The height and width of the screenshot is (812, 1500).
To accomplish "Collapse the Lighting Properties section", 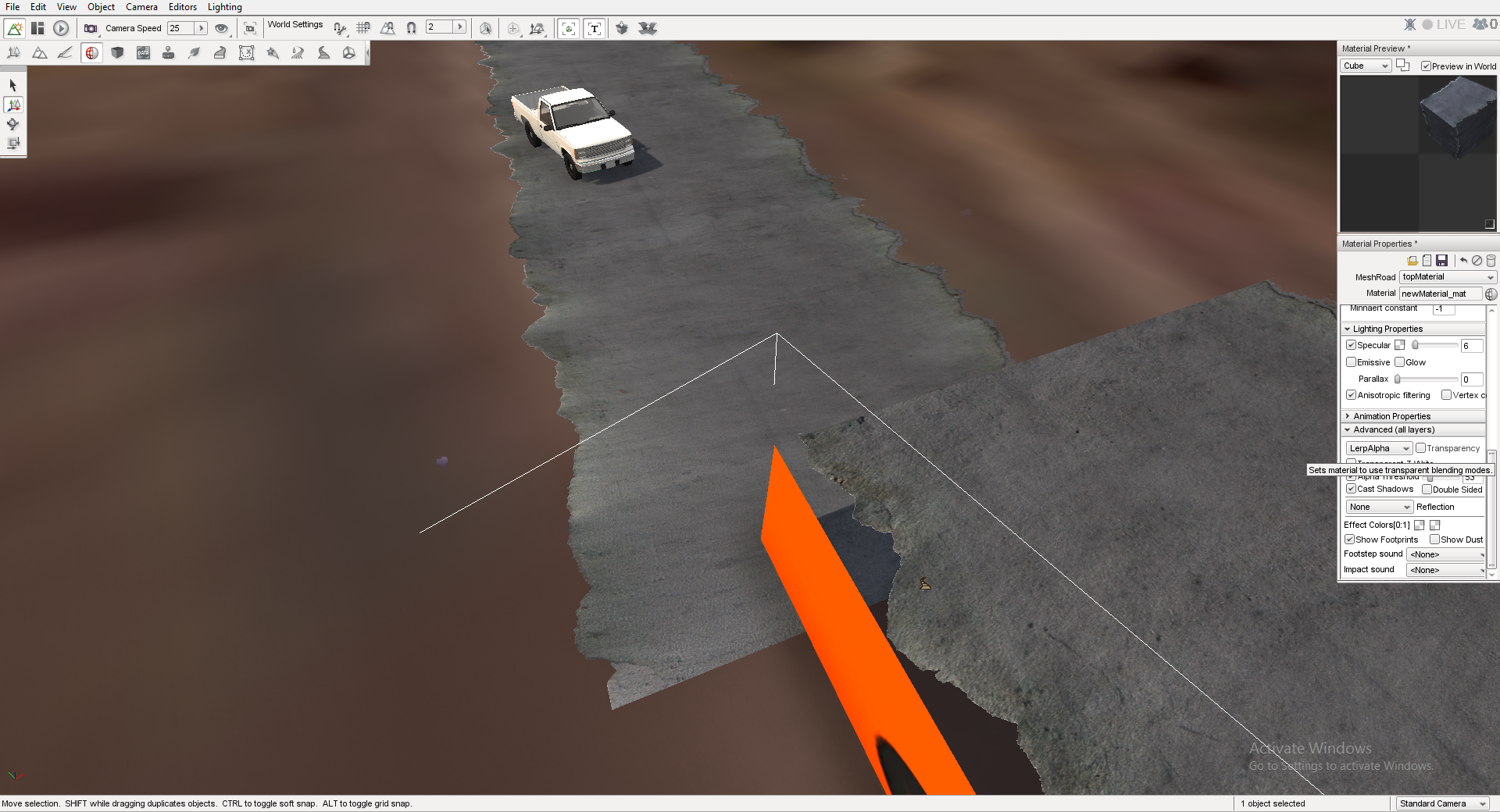I will 1412,329.
